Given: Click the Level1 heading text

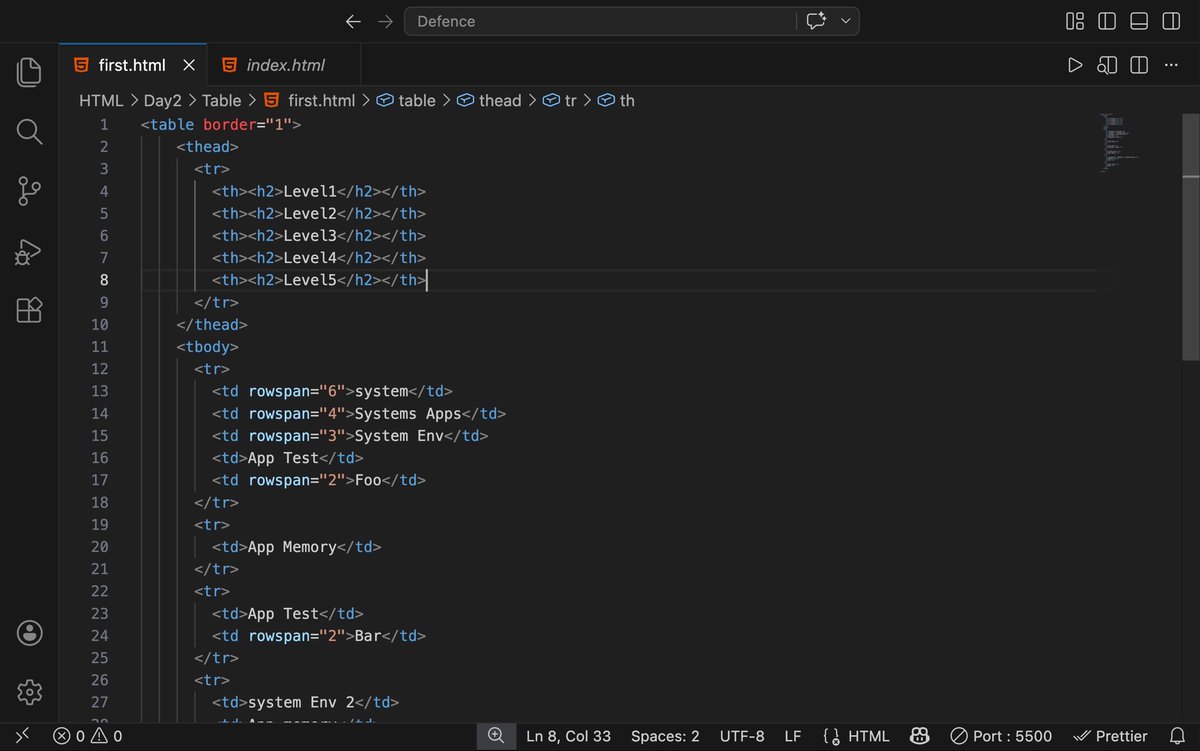Looking at the screenshot, I should pos(310,191).
